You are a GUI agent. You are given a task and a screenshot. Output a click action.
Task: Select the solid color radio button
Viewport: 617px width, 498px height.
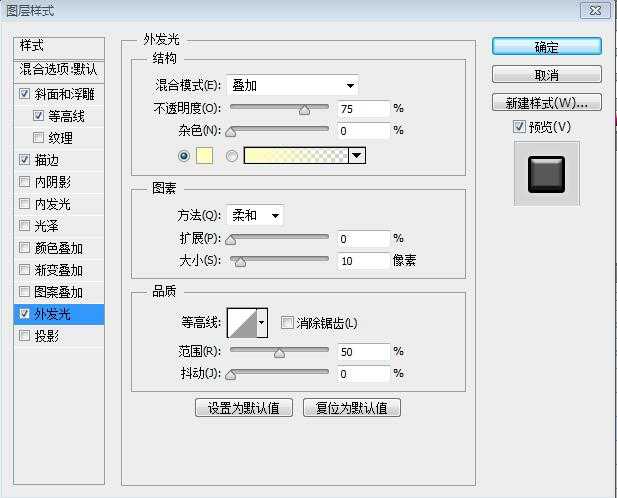[x=184, y=156]
